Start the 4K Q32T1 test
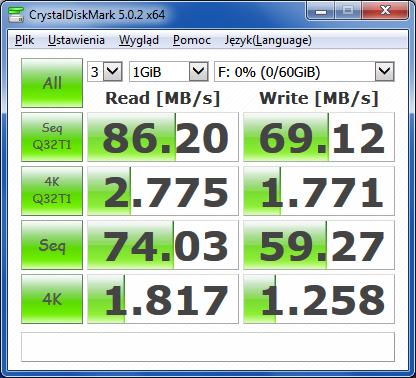 coord(52,191)
